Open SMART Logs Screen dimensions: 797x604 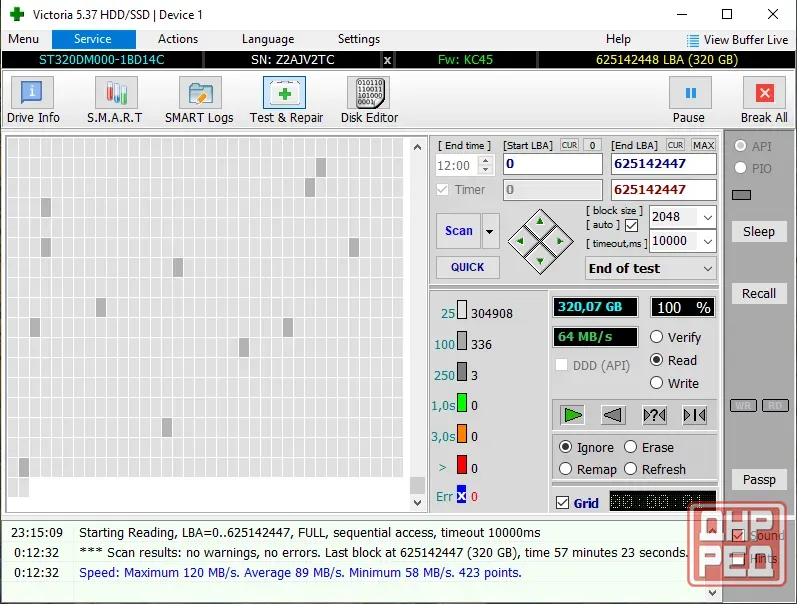click(199, 100)
